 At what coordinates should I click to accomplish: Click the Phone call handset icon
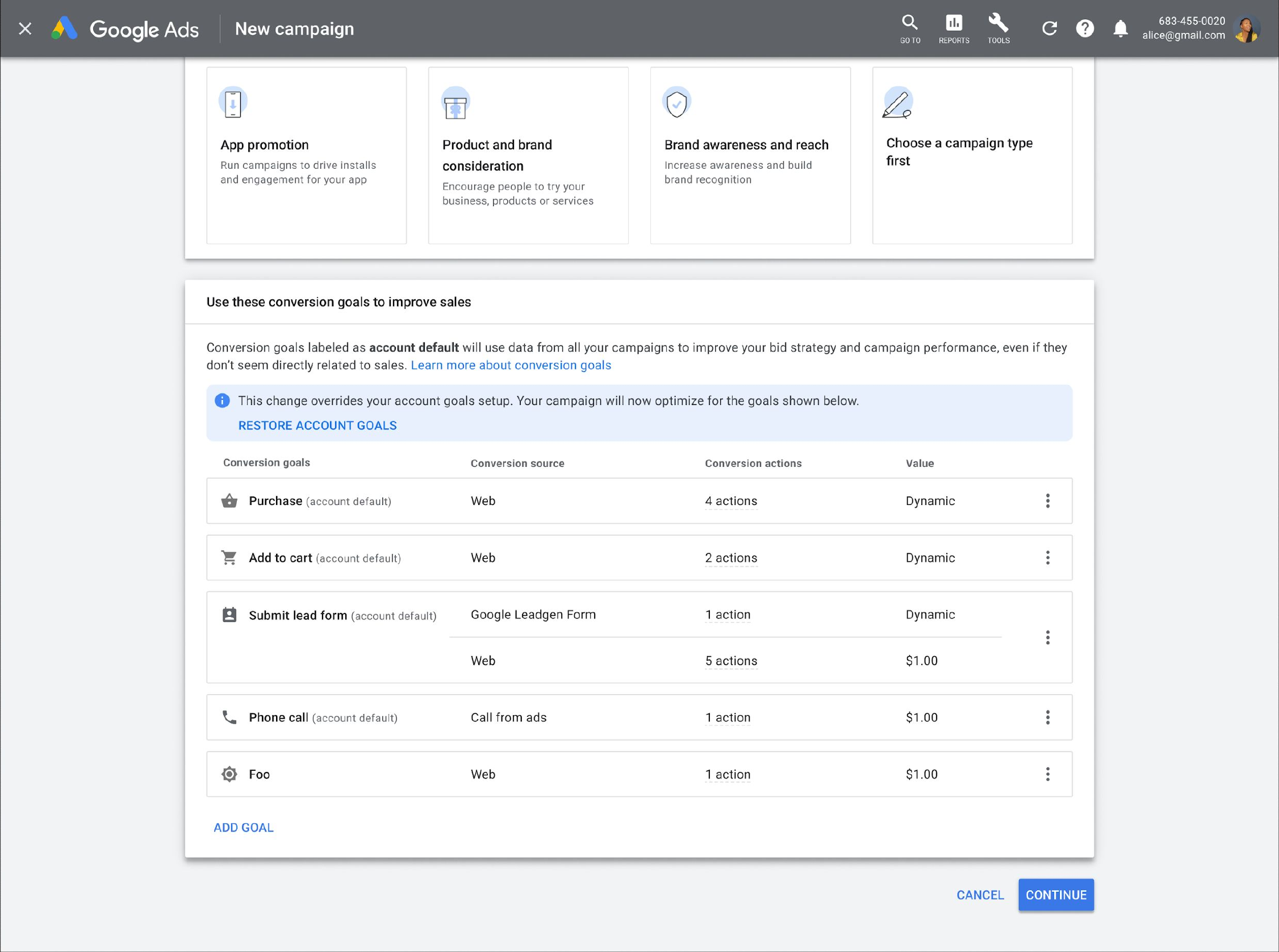[229, 717]
